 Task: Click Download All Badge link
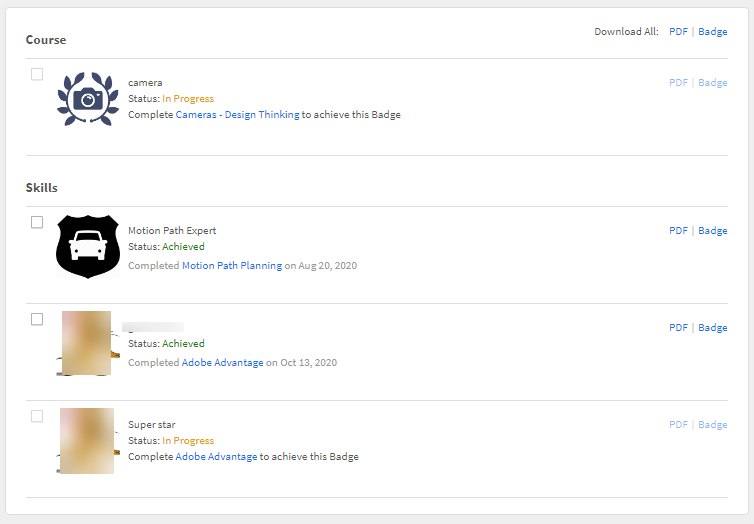[713, 32]
